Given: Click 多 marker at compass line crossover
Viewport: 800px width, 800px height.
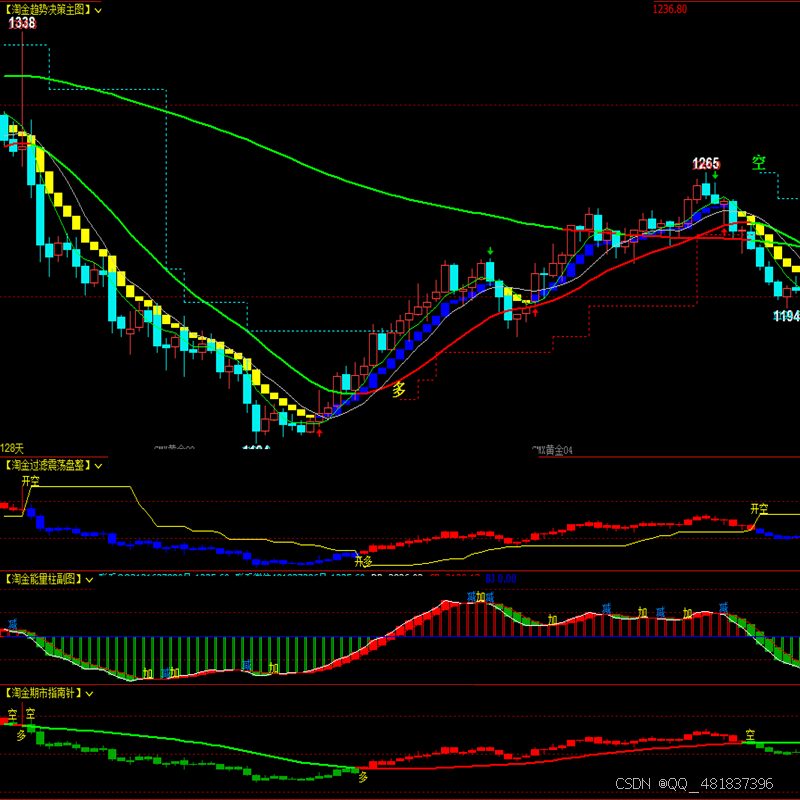Looking at the screenshot, I should [363, 777].
